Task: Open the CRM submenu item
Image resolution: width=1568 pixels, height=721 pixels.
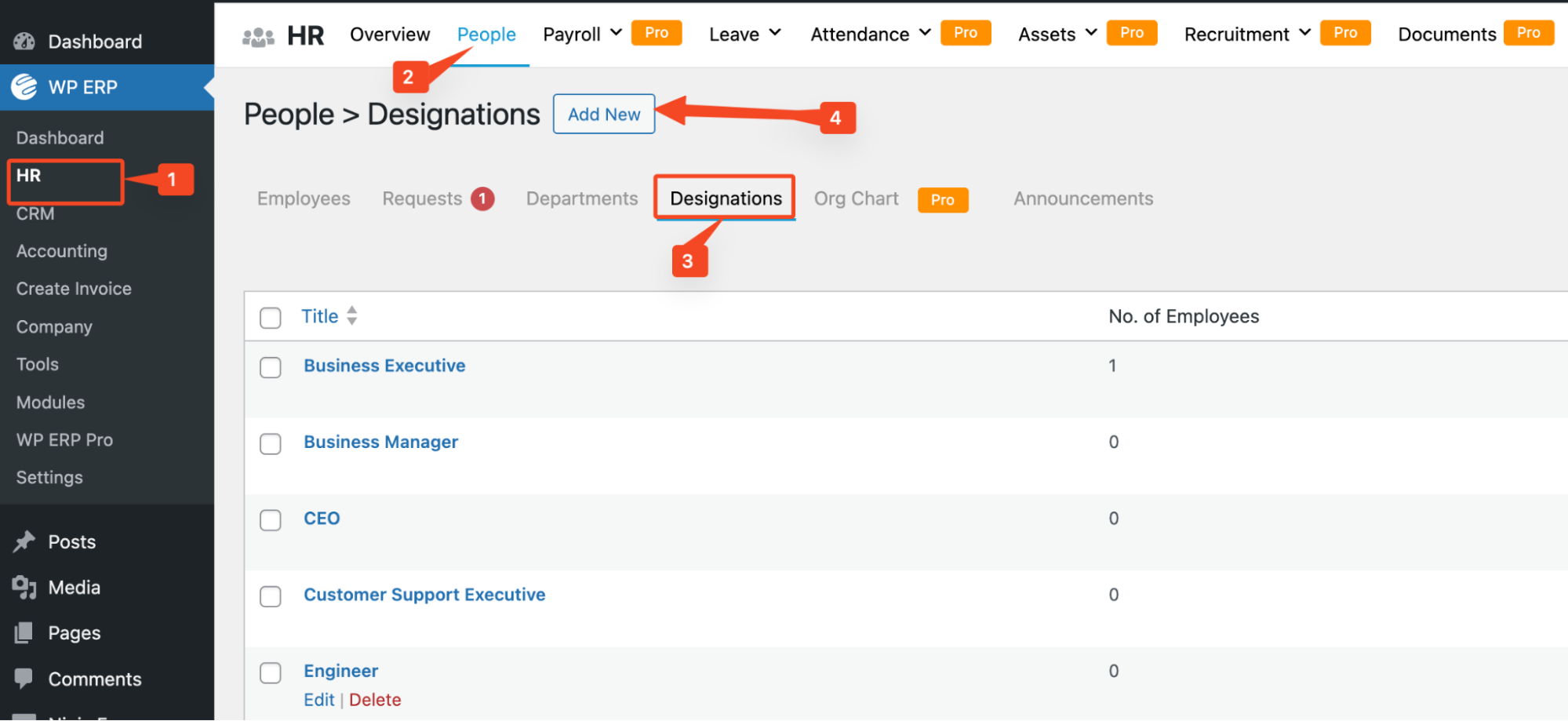Action: point(35,213)
